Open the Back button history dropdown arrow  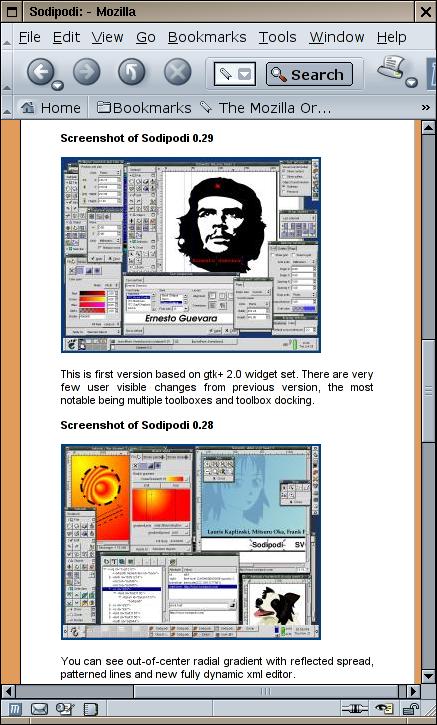click(58, 86)
